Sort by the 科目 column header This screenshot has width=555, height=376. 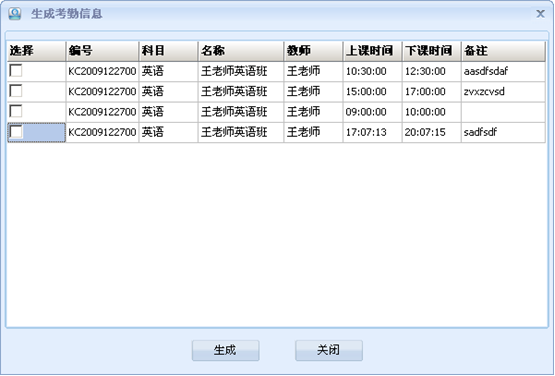coord(168,51)
